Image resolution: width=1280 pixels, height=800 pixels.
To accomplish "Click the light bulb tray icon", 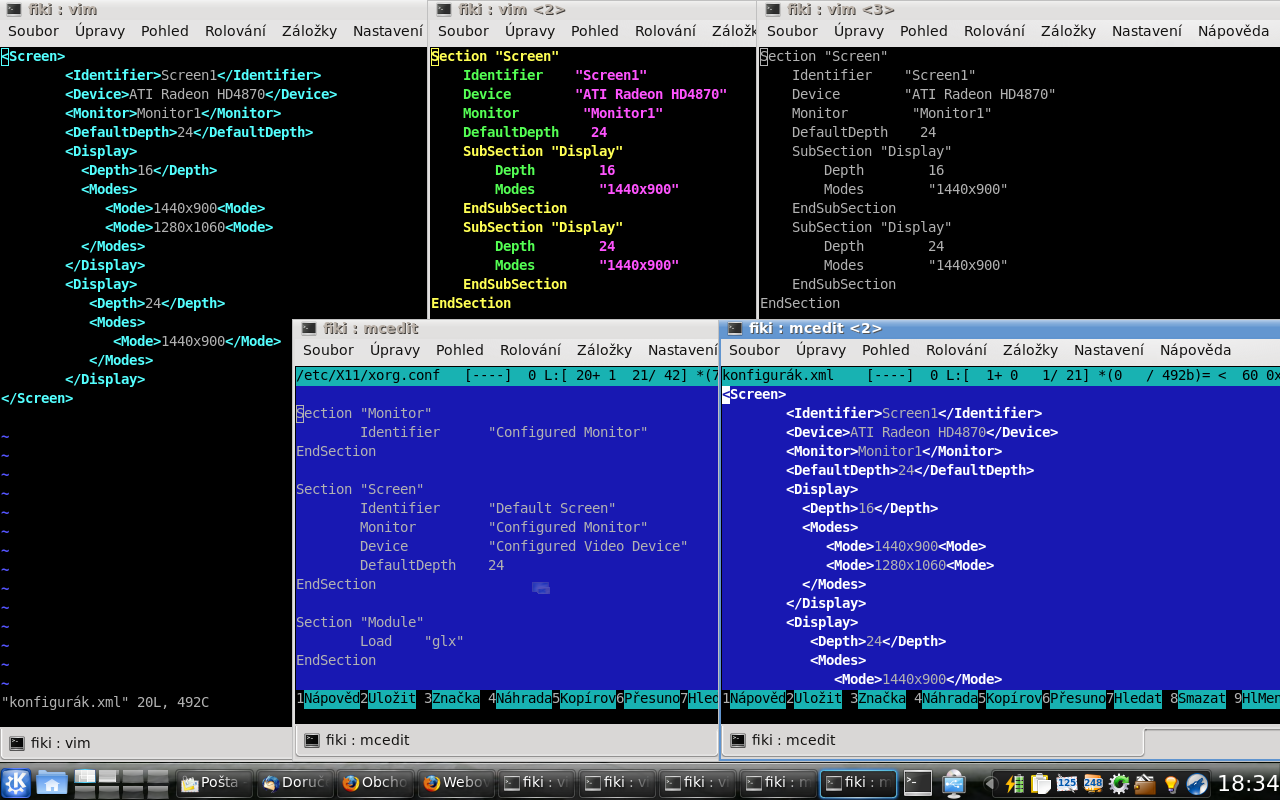I will click(x=1170, y=783).
